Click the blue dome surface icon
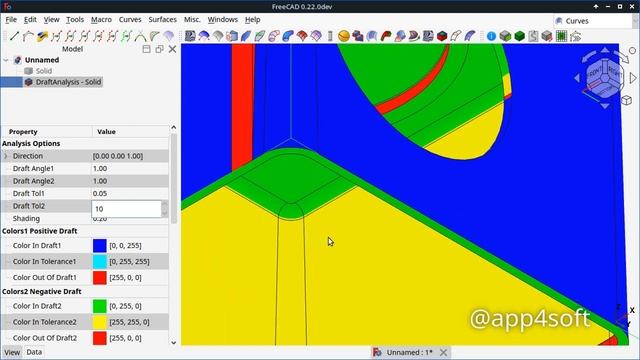Image resolution: width=640 pixels, height=360 pixels. [x=204, y=36]
